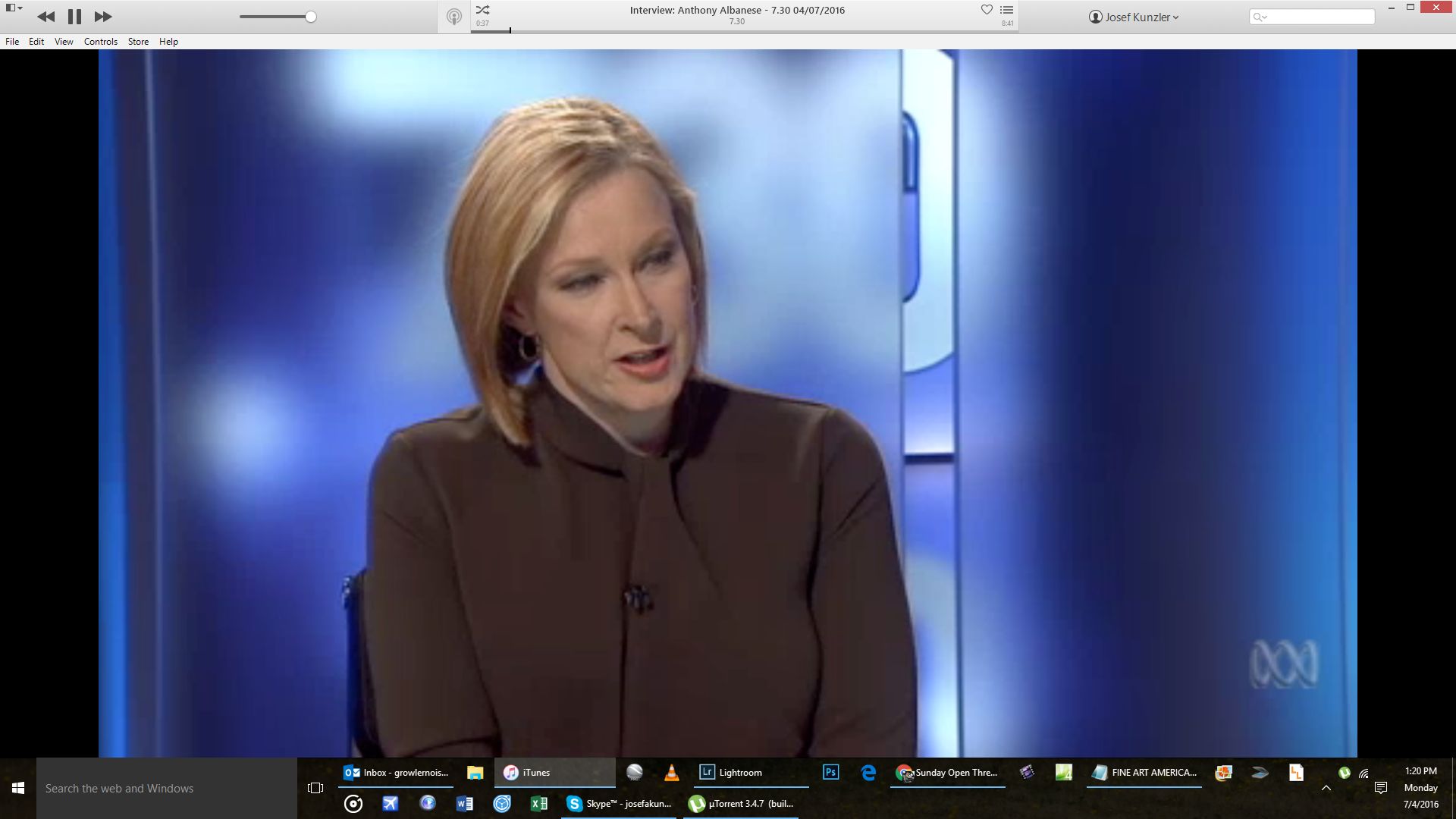Image resolution: width=1456 pixels, height=819 pixels.
Task: Open the Store menu
Action: tap(138, 42)
